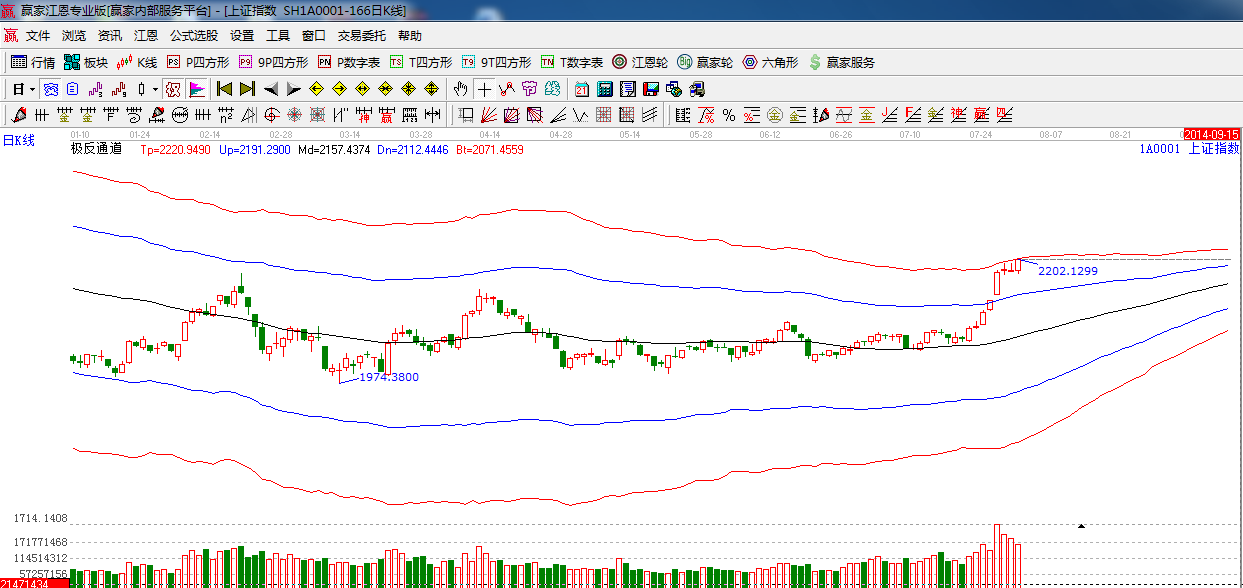The width and height of the screenshot is (1243, 588).
Task: Click the yellow diamond left-arrow icon
Action: [316, 89]
